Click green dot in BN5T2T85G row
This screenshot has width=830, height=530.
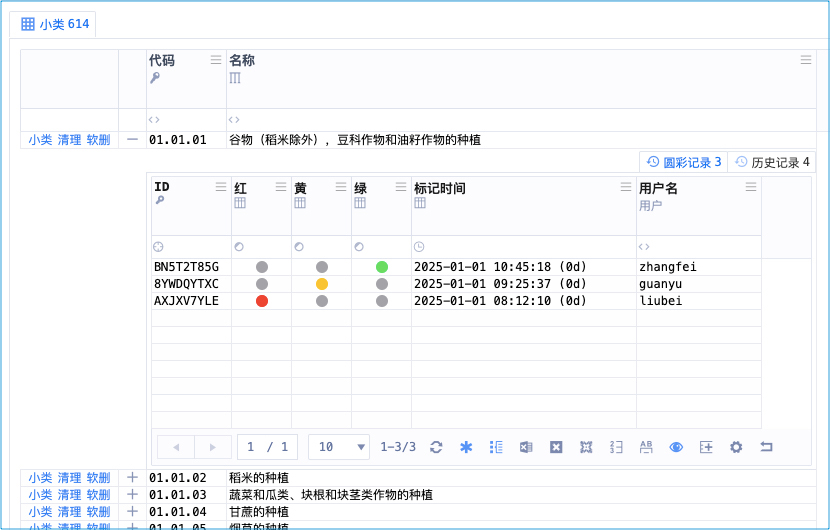point(382,267)
